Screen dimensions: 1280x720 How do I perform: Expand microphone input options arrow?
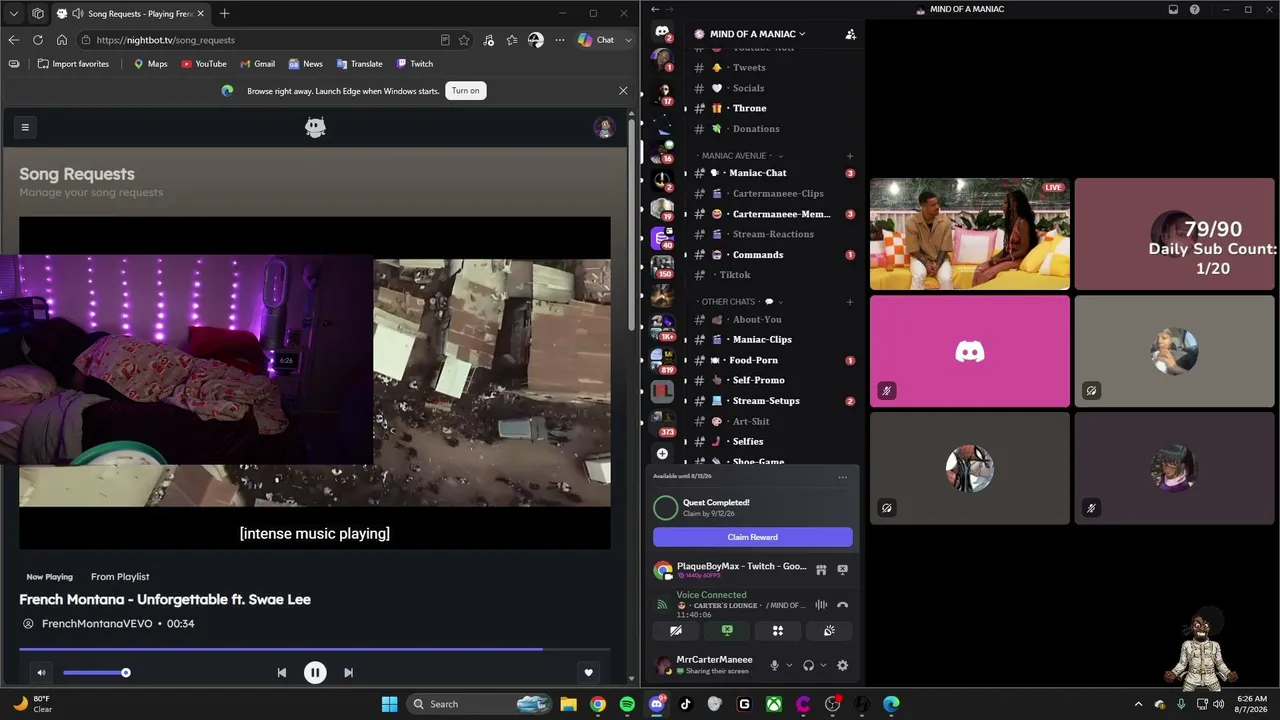click(x=789, y=665)
